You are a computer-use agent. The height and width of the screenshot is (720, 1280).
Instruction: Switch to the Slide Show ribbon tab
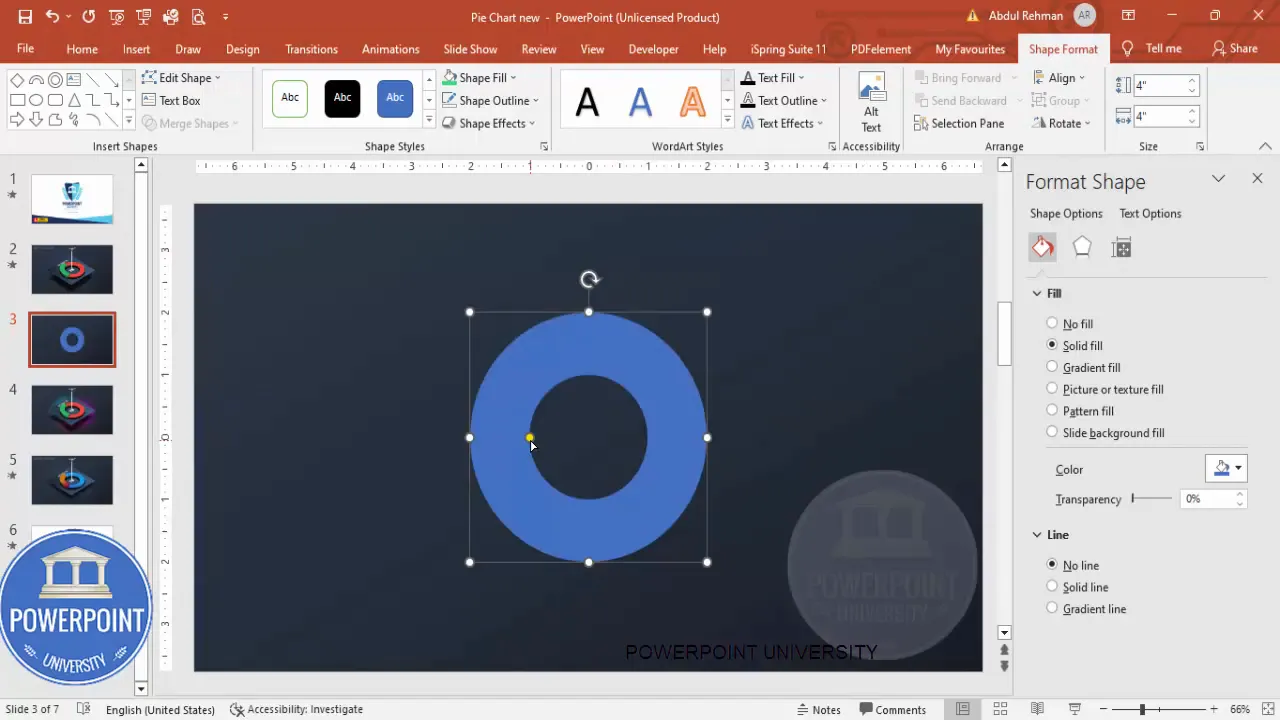click(x=470, y=49)
